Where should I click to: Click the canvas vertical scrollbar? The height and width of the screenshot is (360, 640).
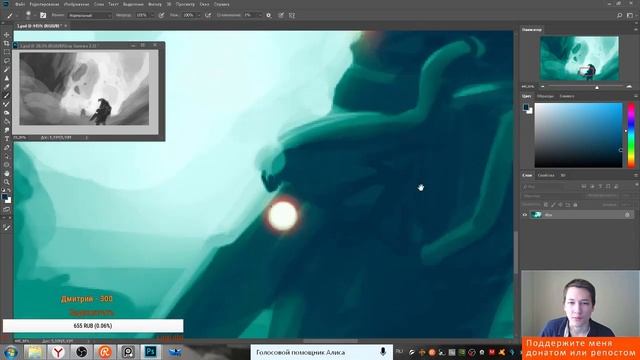pos(516,252)
